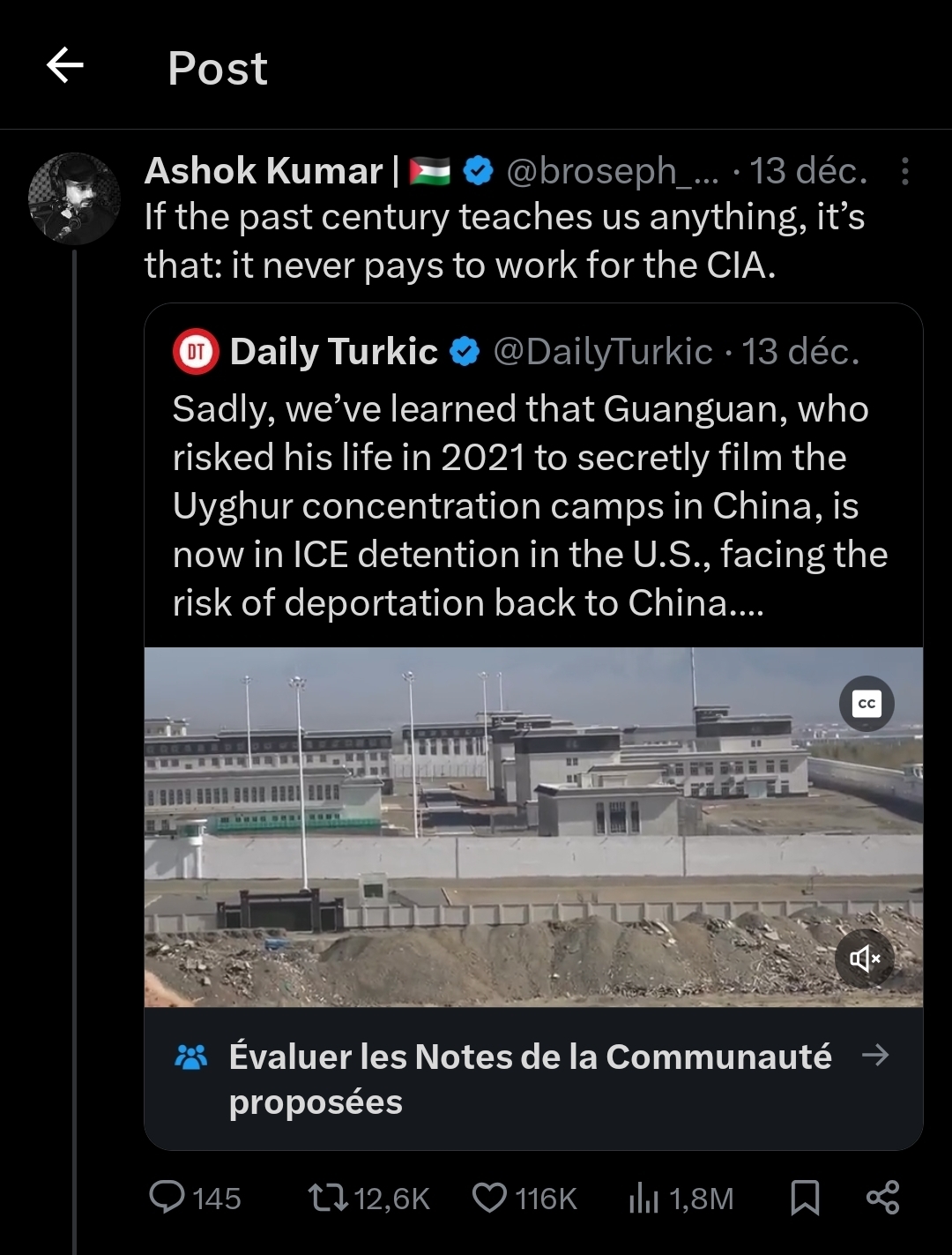Toggle closed captions on the video
Image resolution: width=952 pixels, height=1255 pixels.
(x=866, y=704)
